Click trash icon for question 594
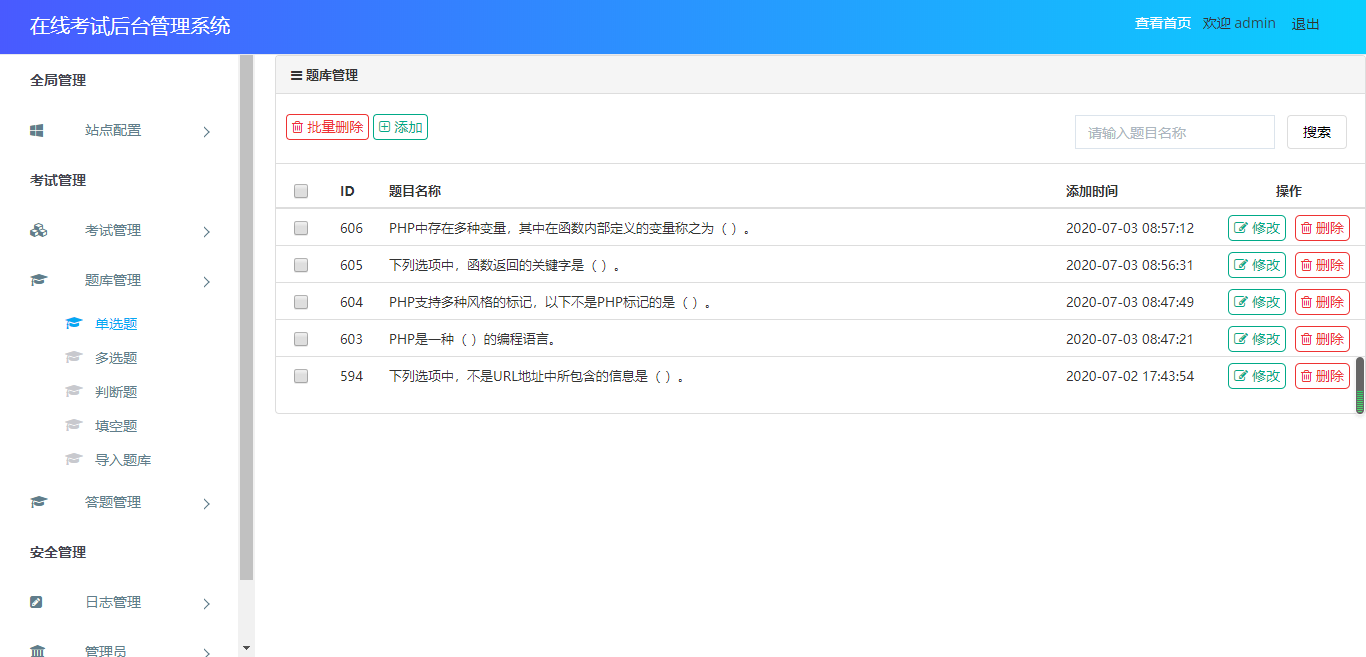 [x=1306, y=376]
